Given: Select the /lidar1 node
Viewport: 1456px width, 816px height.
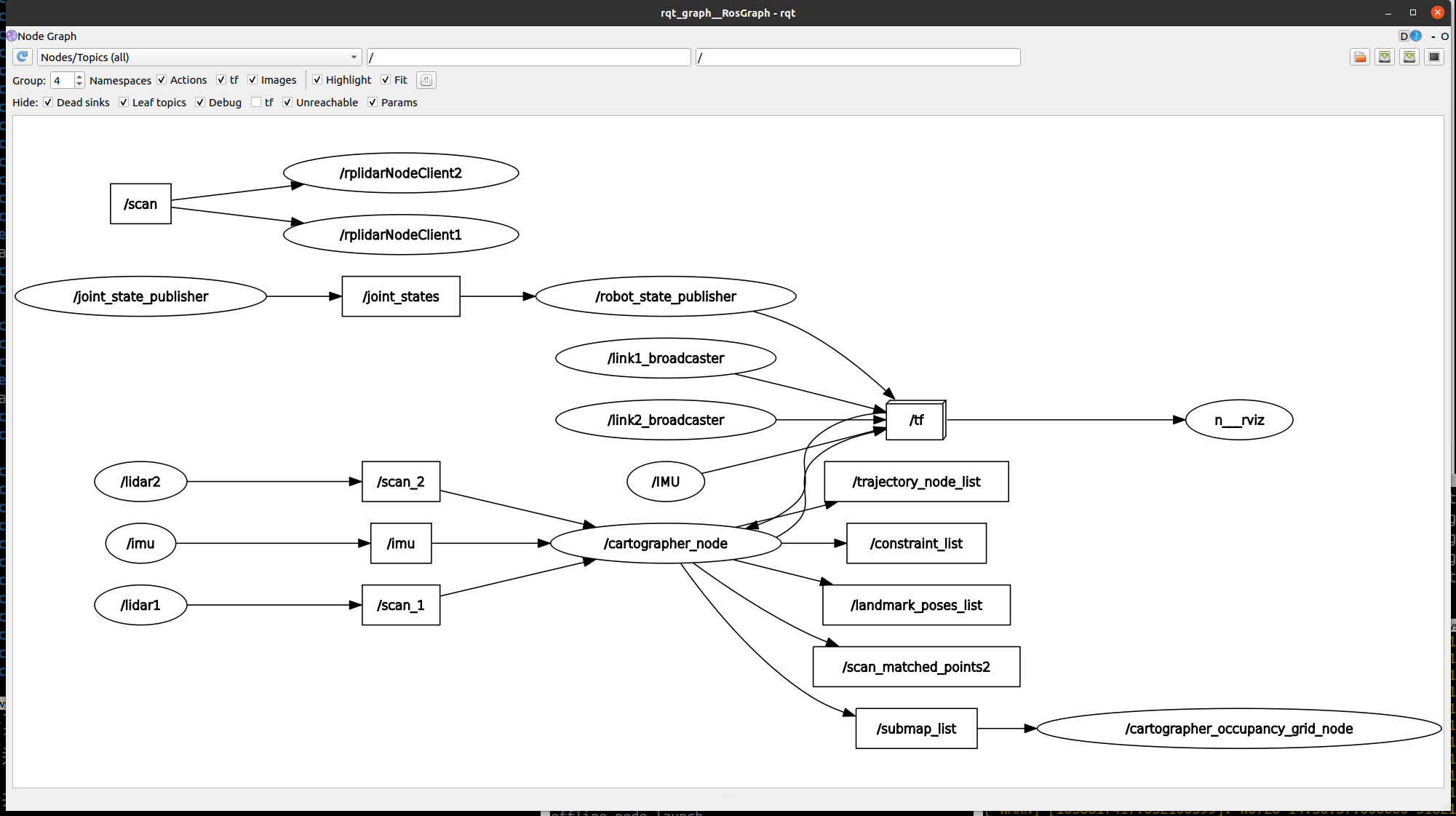Looking at the screenshot, I should pyautogui.click(x=140, y=605).
